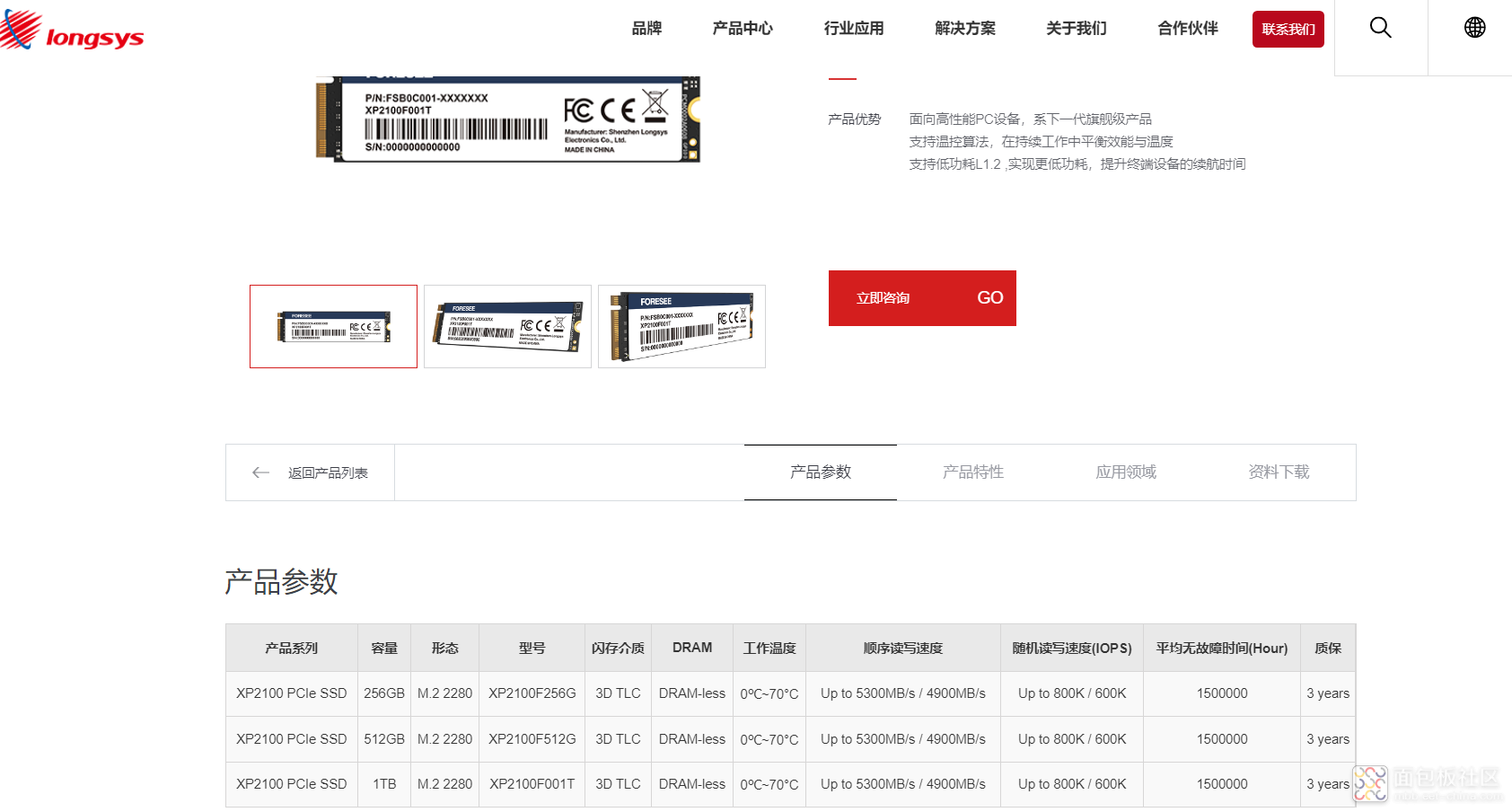Screen dimensions: 1512x812
Task: Click 0℃~70℃ in the 512GB row
Action: click(769, 740)
